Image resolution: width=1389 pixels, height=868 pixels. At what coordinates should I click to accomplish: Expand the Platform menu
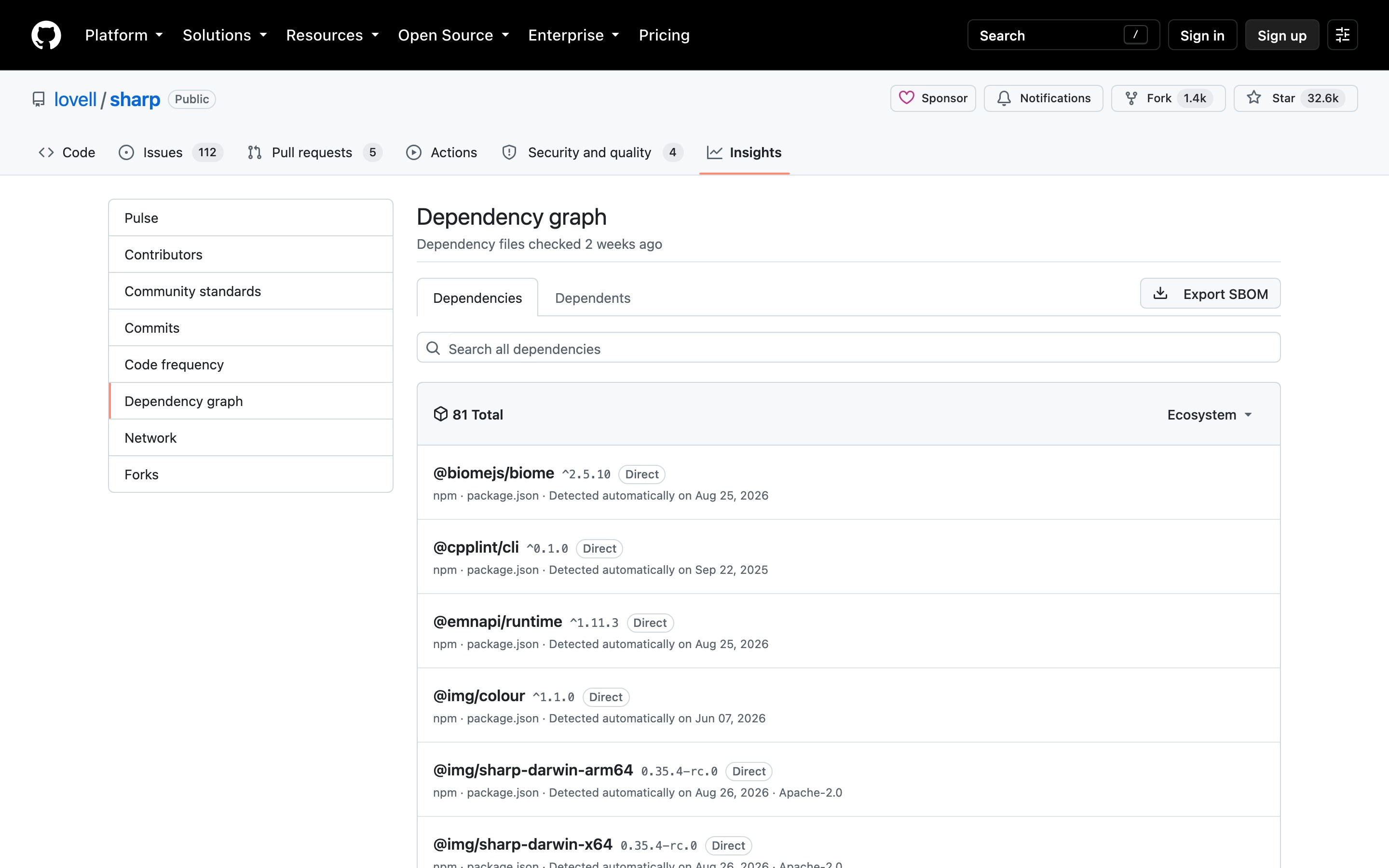click(x=123, y=35)
